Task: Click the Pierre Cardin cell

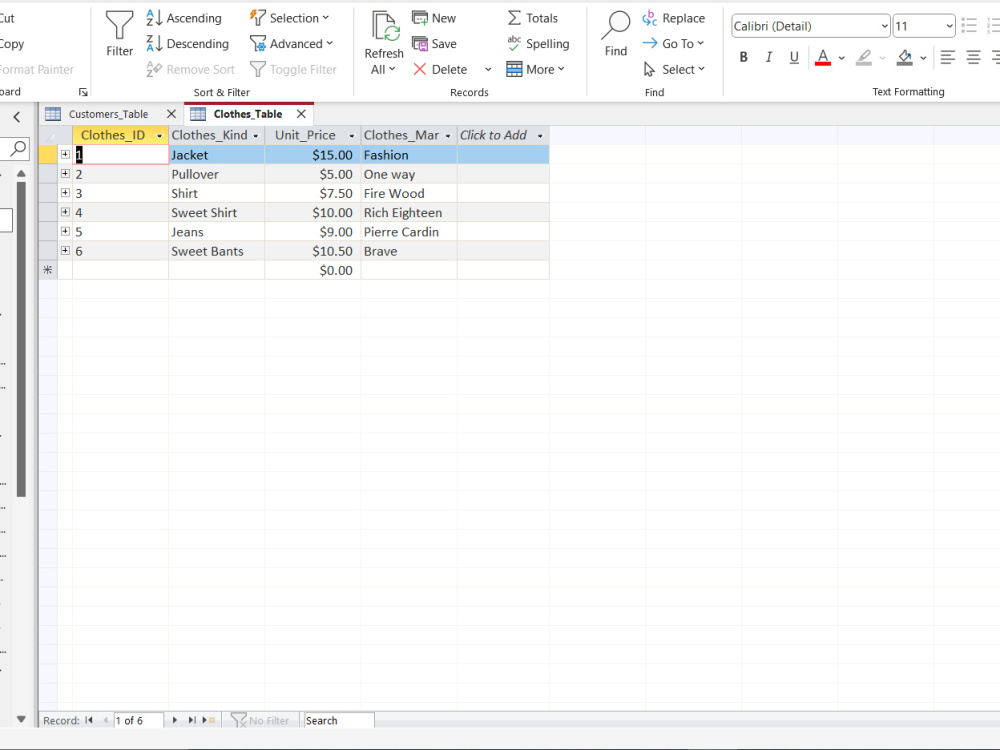Action: pyautogui.click(x=408, y=232)
